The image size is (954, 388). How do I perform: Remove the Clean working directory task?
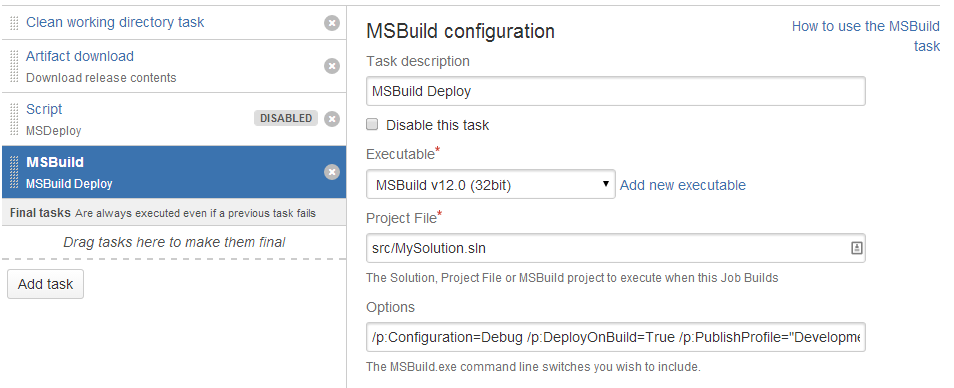tap(332, 23)
